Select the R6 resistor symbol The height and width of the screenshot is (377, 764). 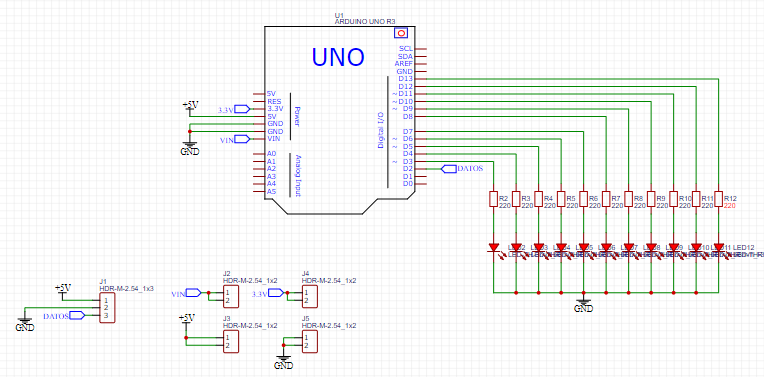pos(583,199)
